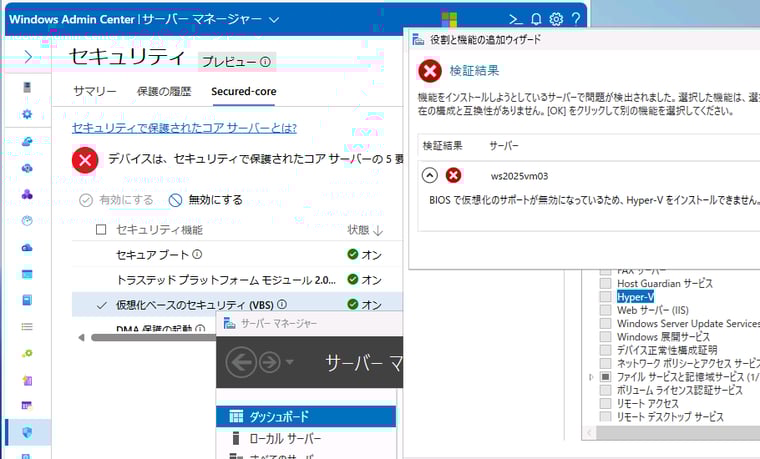The image size is (760, 459).
Task: Select the ネットワーク ポリシーとアクセス サービス label
Action: (x=688, y=364)
